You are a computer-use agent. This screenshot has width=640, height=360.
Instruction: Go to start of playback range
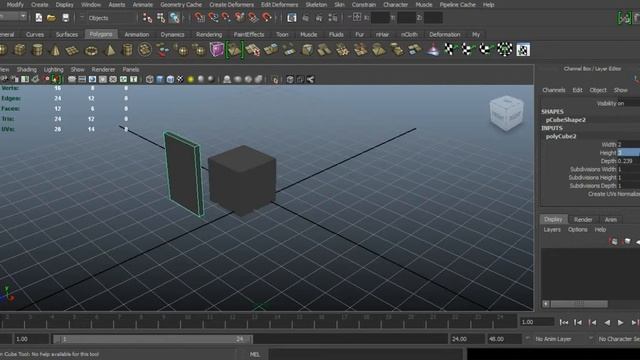(564, 322)
